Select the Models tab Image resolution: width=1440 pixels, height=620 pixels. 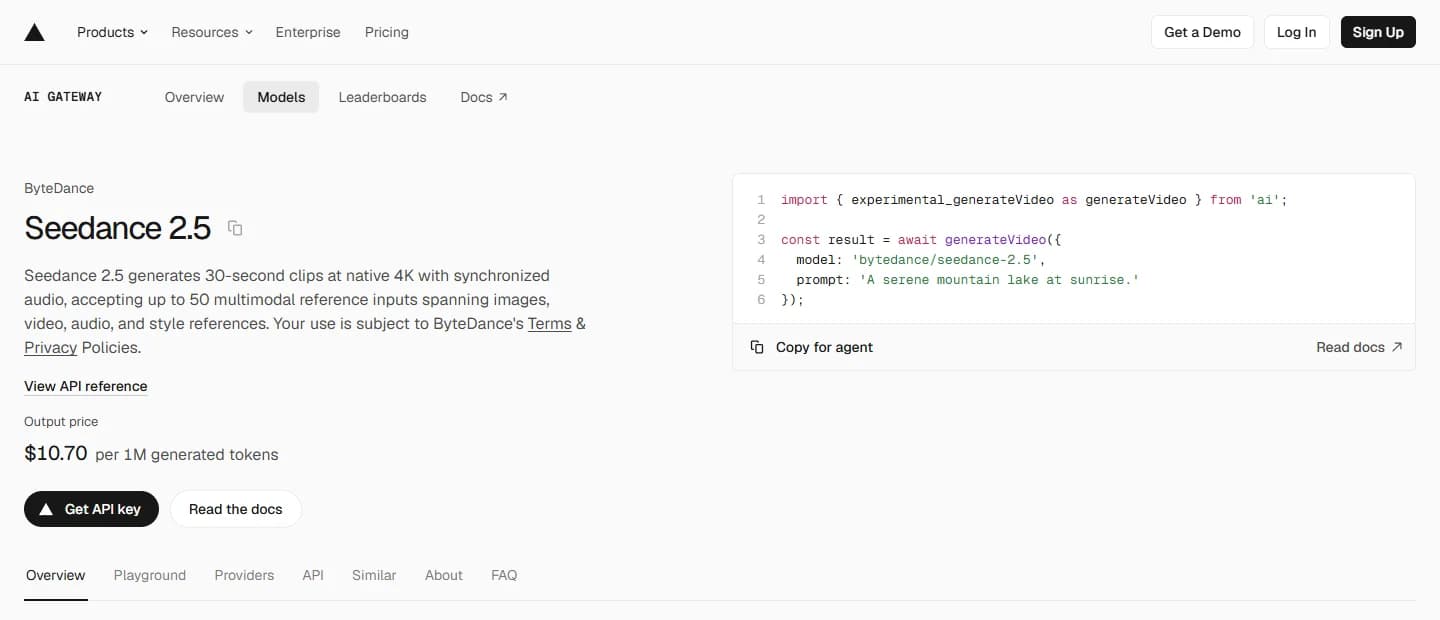[281, 97]
